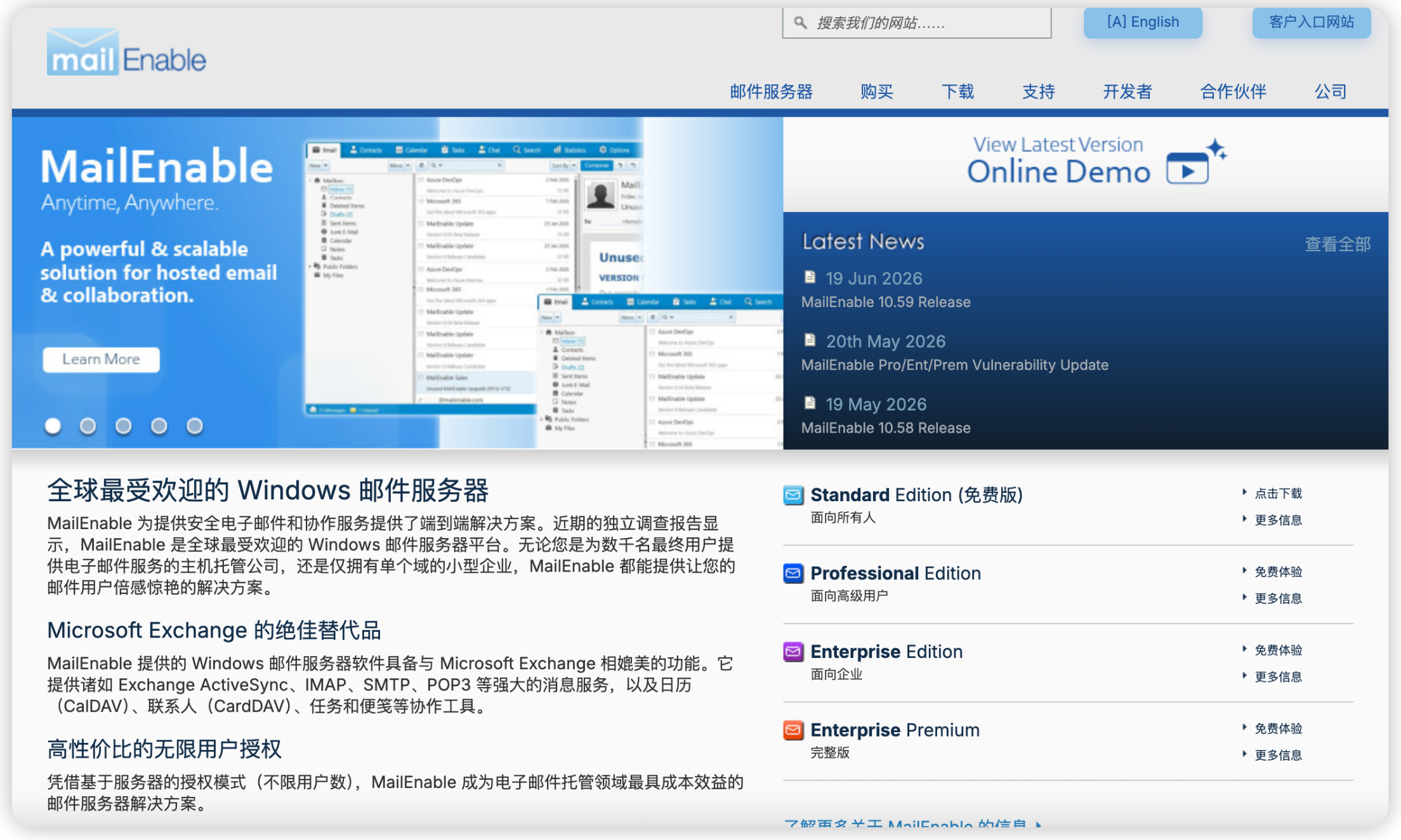Click the 19 Jun 2026 news date
The width and height of the screenshot is (1401, 840).
coord(874,279)
